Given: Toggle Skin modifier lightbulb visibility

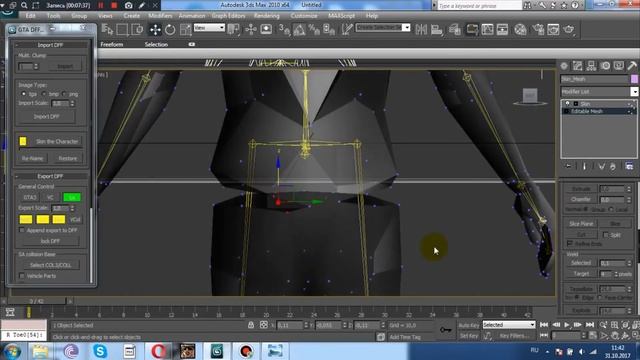Looking at the screenshot, I should tap(567, 104).
